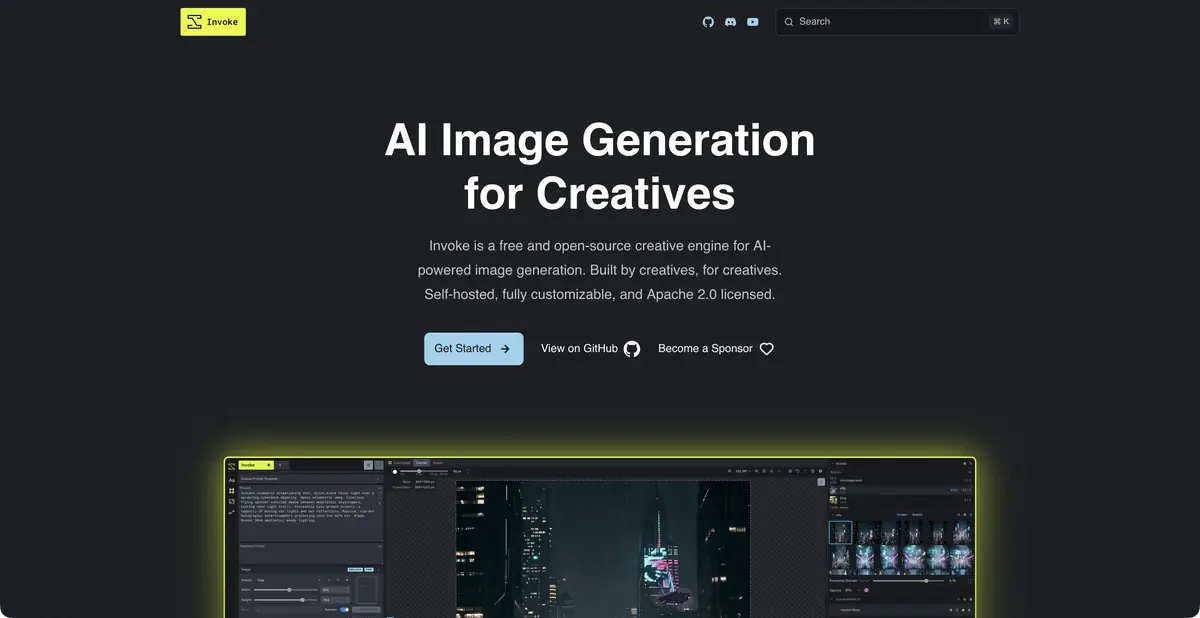The height and width of the screenshot is (618, 1200).
Task: Click the "AI Image Generation for Creatives" heading
Action: click(x=600, y=165)
